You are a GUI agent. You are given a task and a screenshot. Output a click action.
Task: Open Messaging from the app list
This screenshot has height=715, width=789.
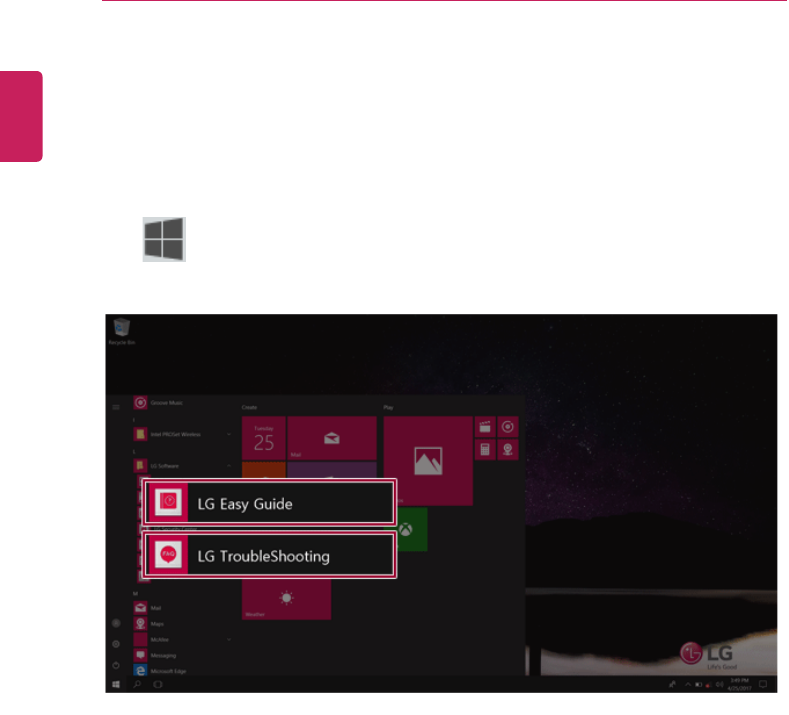tap(155, 655)
